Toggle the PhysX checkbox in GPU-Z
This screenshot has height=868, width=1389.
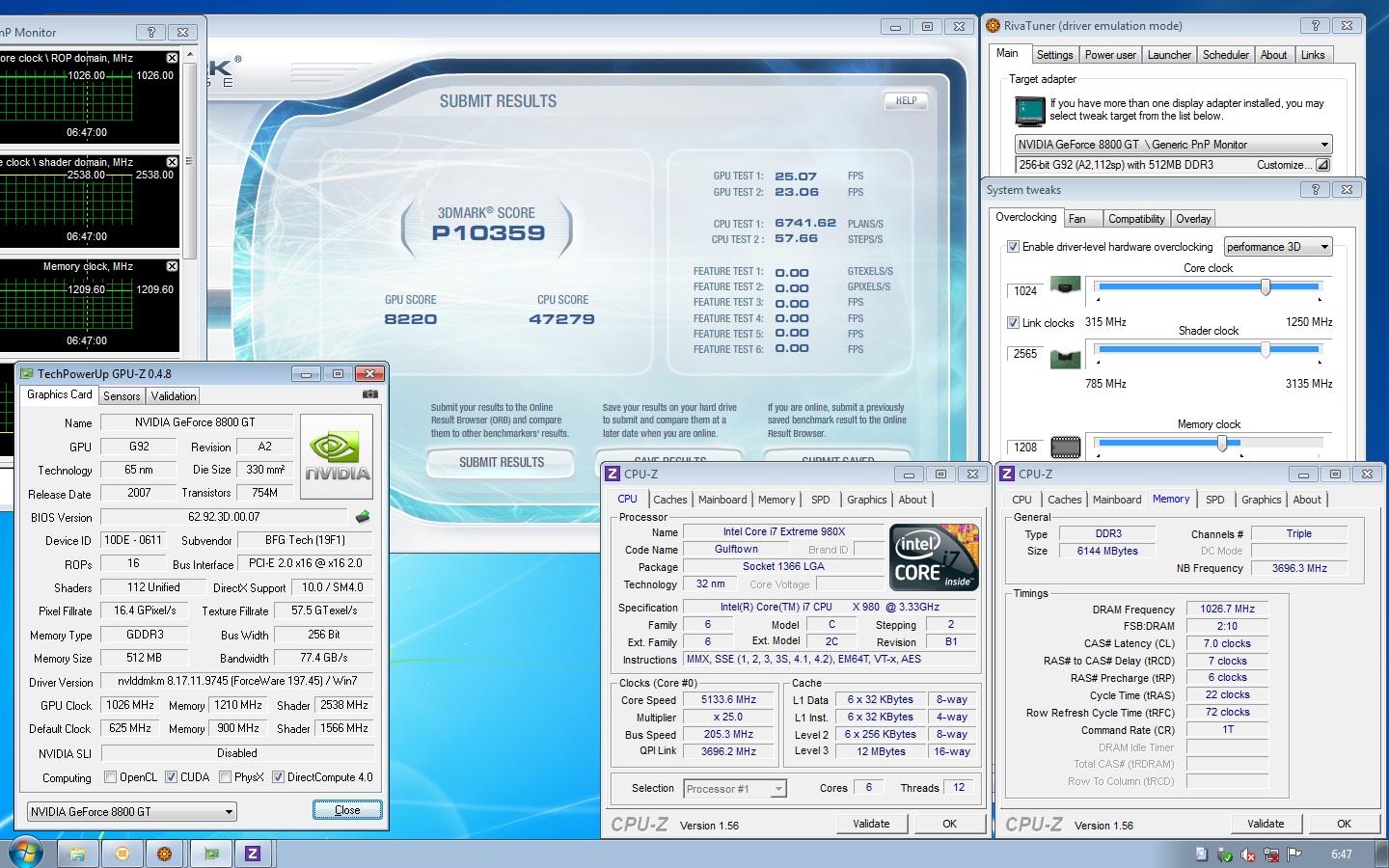[225, 777]
